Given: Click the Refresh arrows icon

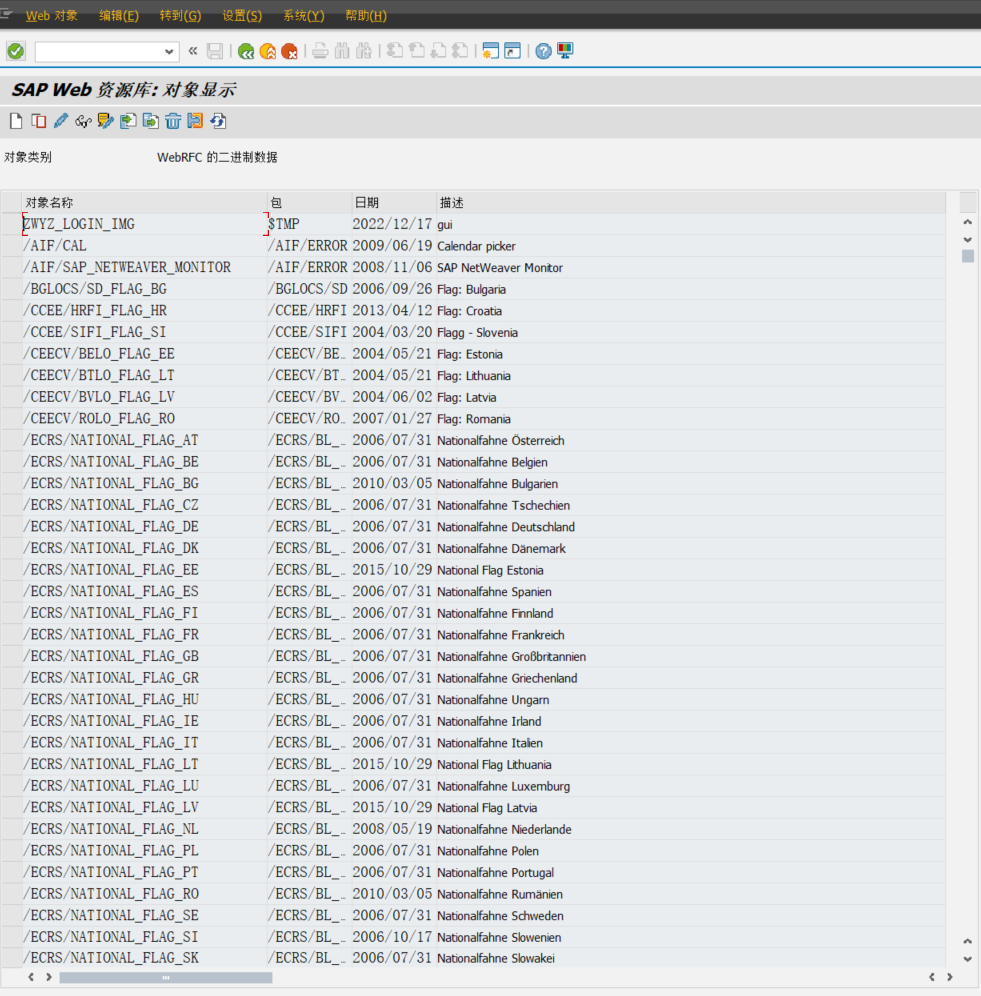Looking at the screenshot, I should point(218,121).
